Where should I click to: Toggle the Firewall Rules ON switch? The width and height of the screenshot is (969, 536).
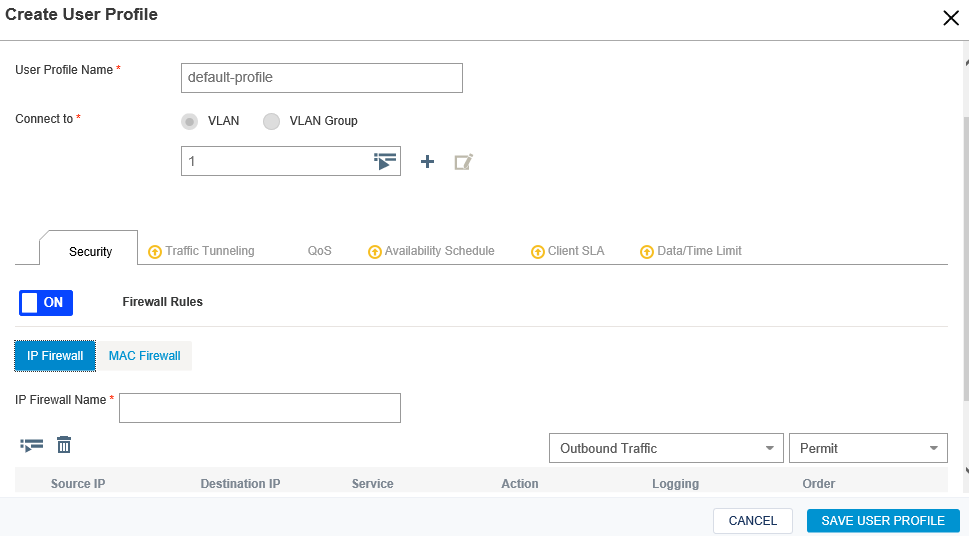(46, 302)
